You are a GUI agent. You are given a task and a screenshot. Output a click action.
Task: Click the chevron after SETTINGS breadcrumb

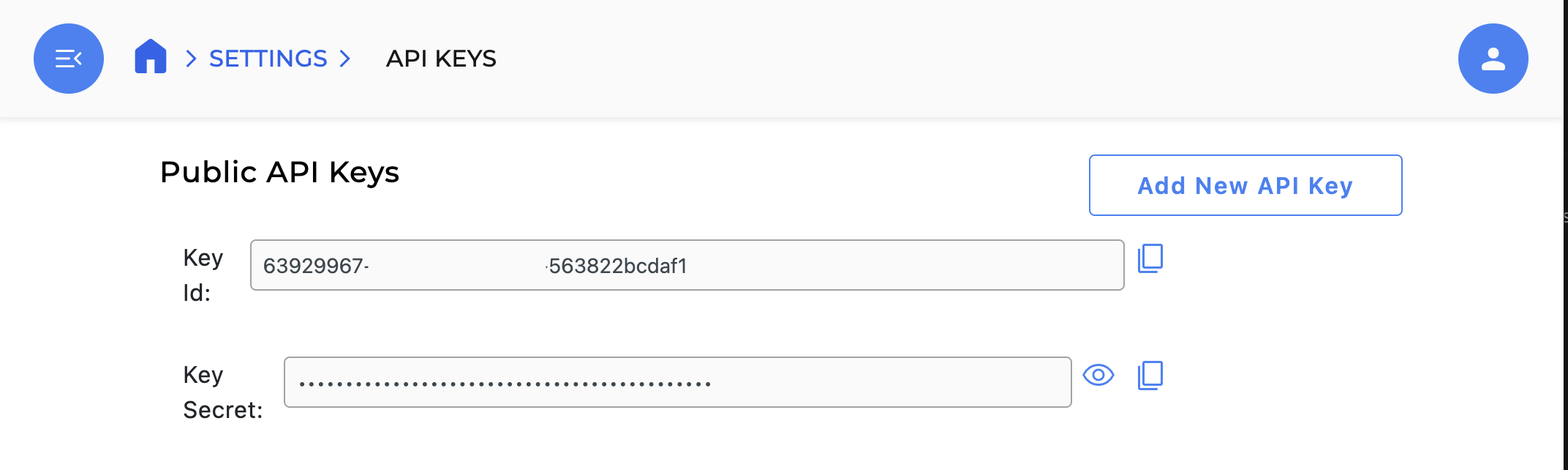tap(345, 59)
